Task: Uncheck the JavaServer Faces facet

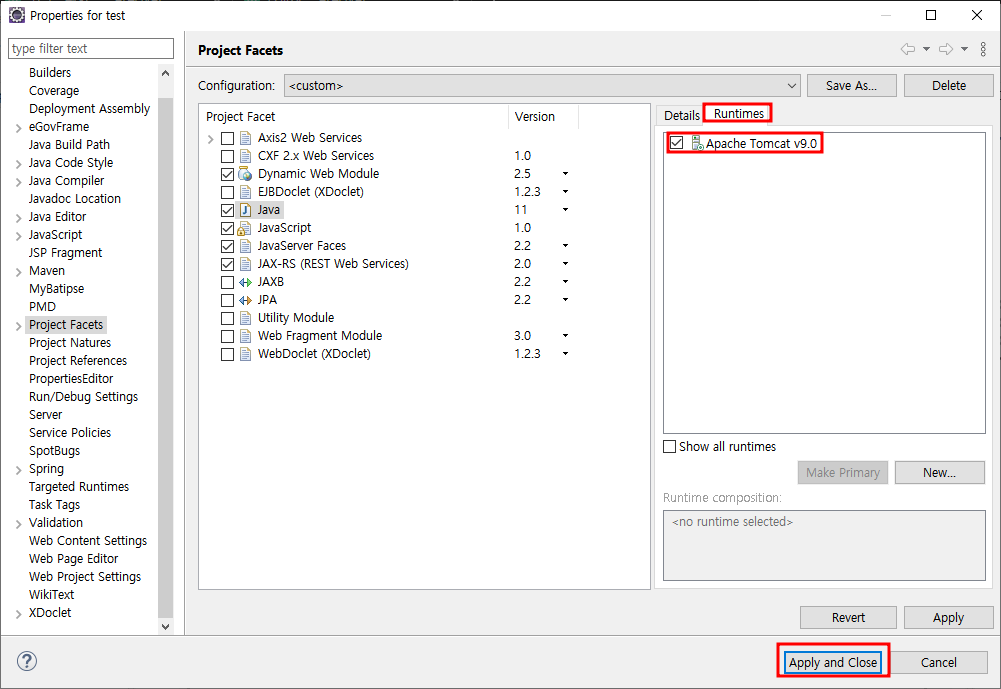Action: tap(227, 246)
